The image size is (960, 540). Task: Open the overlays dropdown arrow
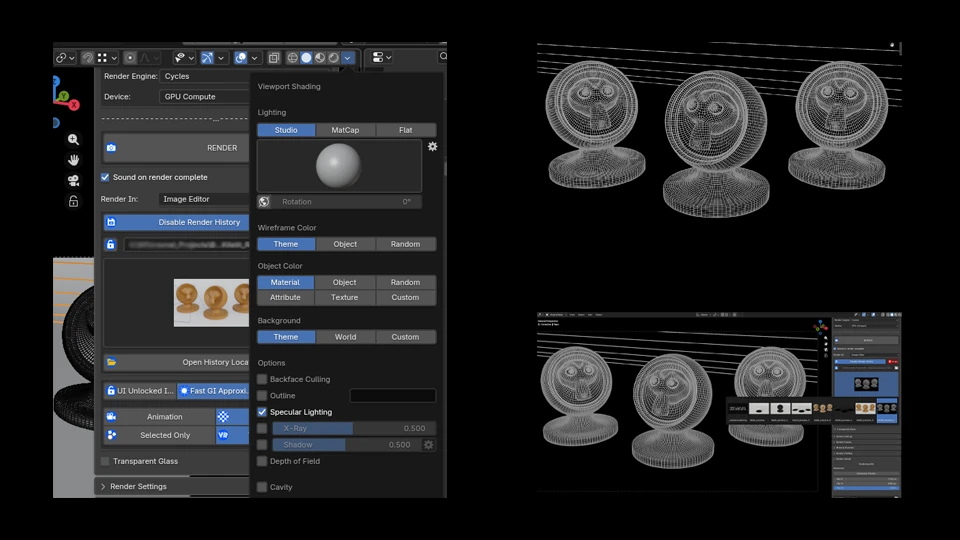[254, 58]
